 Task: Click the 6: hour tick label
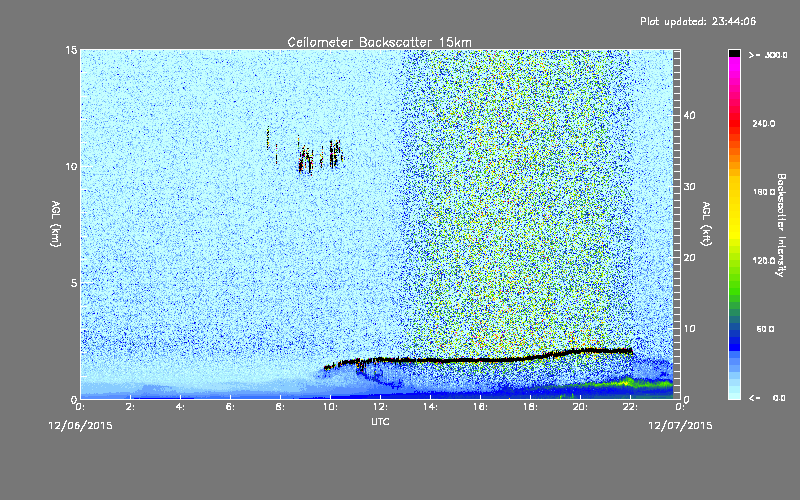[230, 407]
